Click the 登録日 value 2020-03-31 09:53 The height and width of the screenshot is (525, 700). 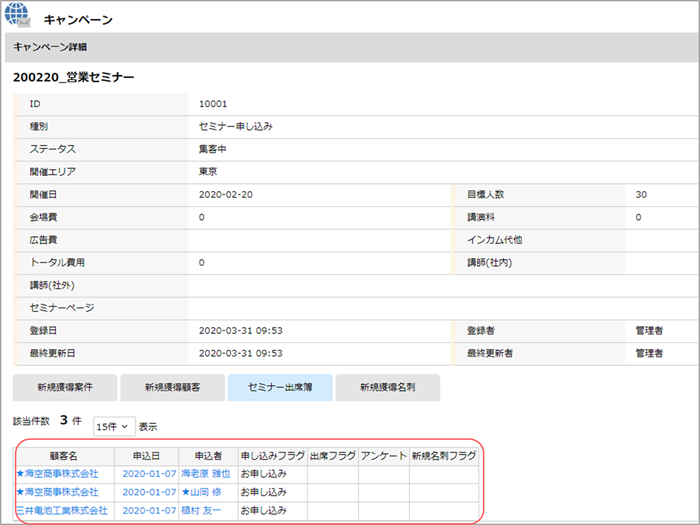point(241,331)
